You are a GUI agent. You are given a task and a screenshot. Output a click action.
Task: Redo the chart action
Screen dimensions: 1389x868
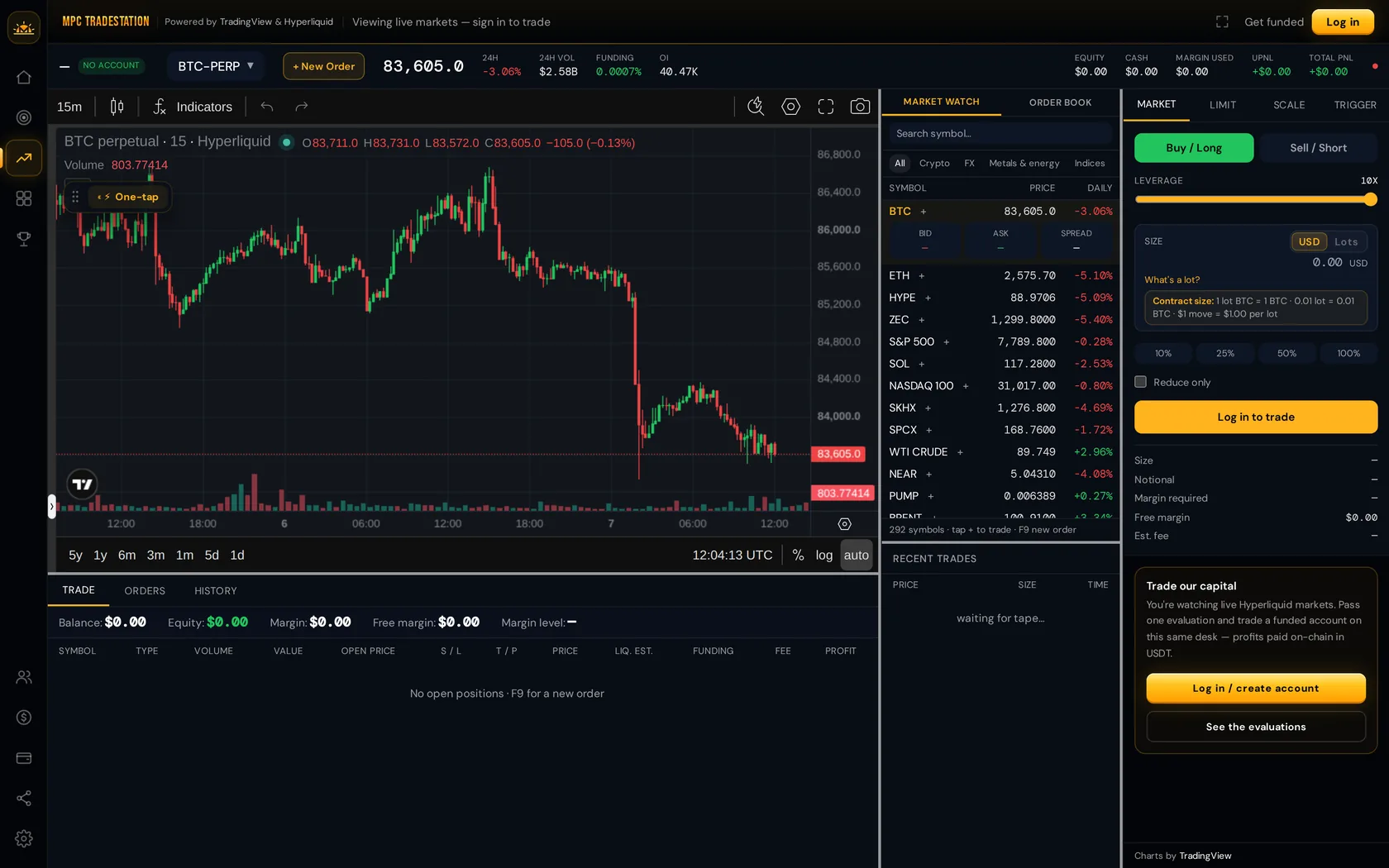(302, 107)
